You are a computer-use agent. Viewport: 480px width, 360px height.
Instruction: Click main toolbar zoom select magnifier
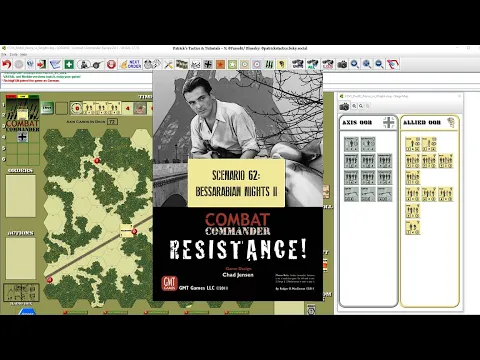click(367, 64)
